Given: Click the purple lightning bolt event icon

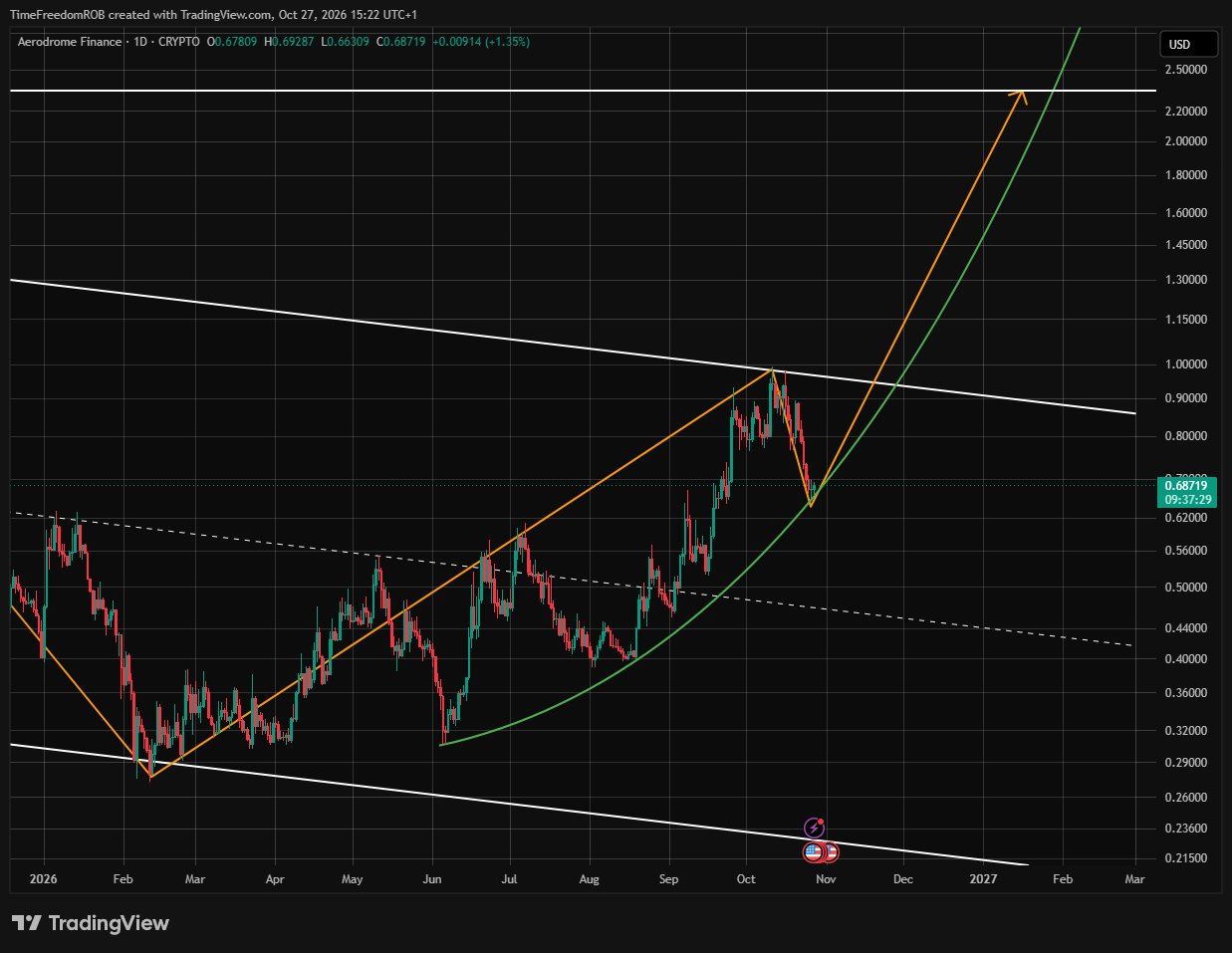Looking at the screenshot, I should tap(815, 827).
